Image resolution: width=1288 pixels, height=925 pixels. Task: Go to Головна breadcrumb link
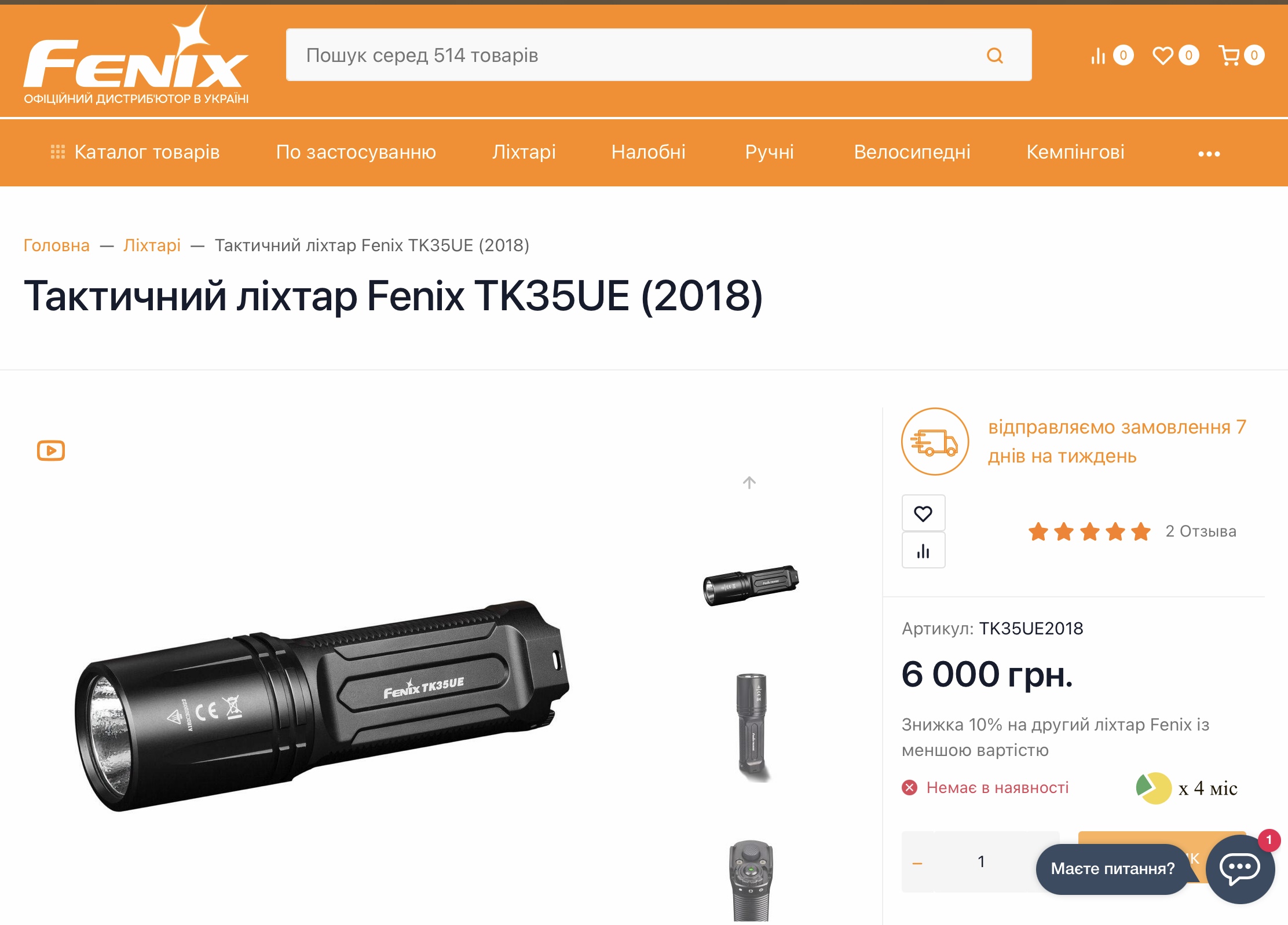57,245
